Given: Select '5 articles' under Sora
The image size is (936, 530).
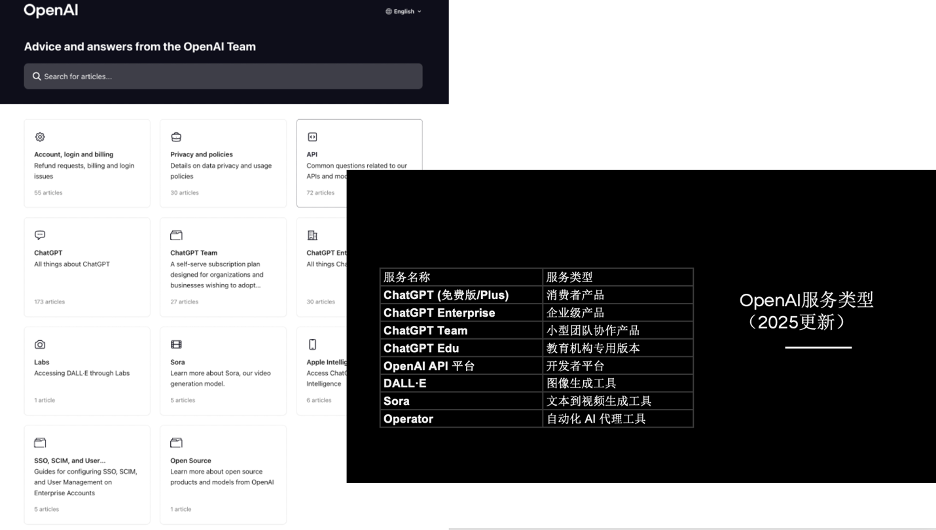Looking at the screenshot, I should tap(183, 400).
